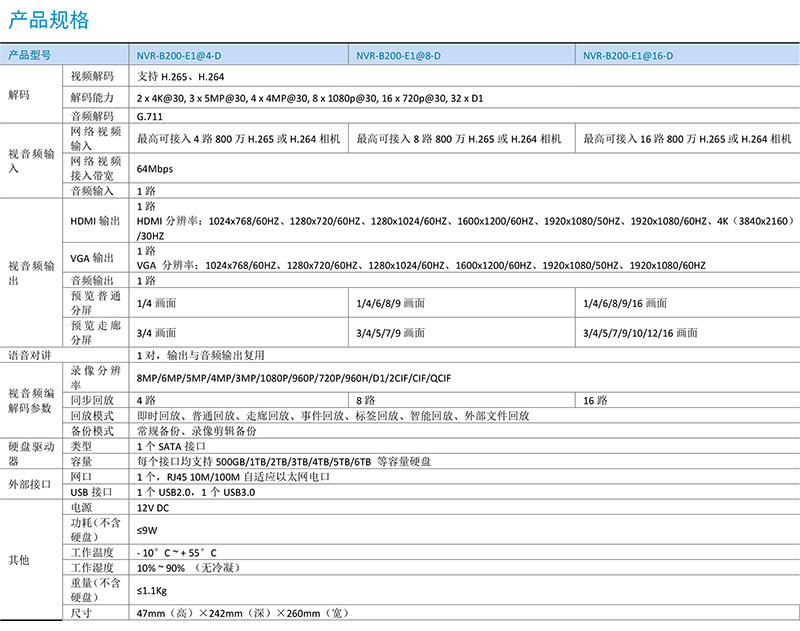Viewport: 800px width, 631px height.
Task: Select the 工作温度 row label
Action: pyautogui.click(x=92, y=552)
